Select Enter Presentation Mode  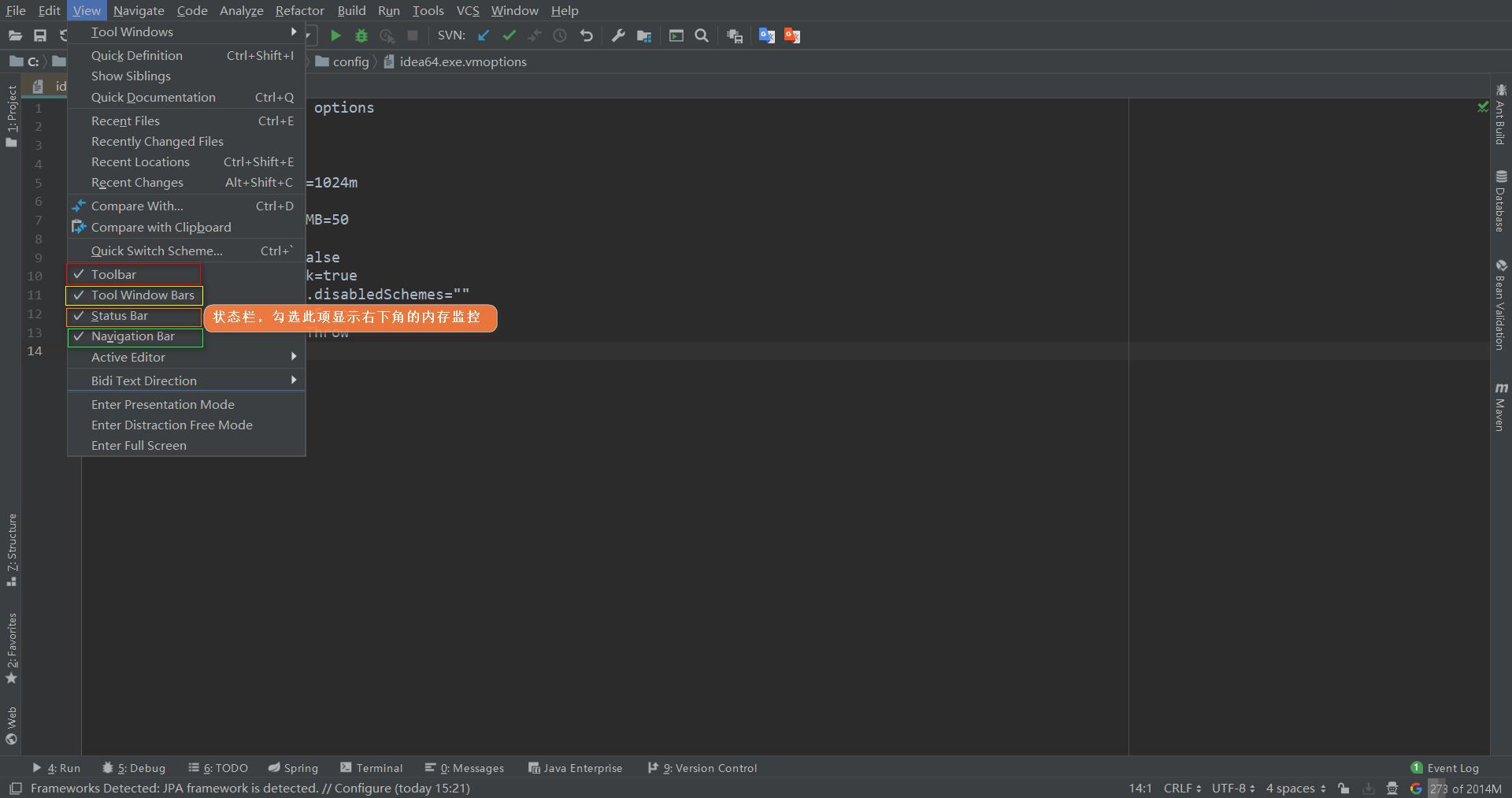pos(163,404)
